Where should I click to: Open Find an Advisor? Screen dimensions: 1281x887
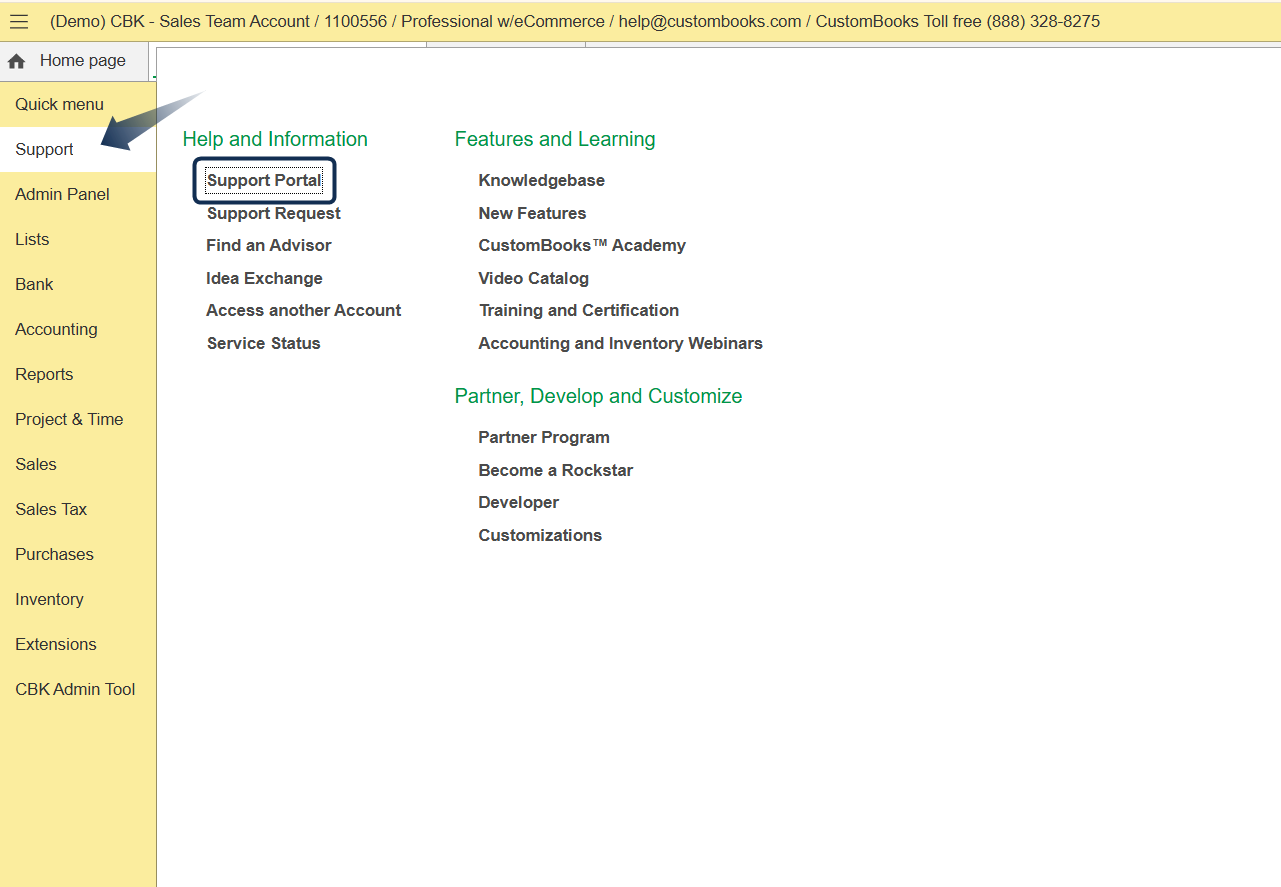pos(268,245)
